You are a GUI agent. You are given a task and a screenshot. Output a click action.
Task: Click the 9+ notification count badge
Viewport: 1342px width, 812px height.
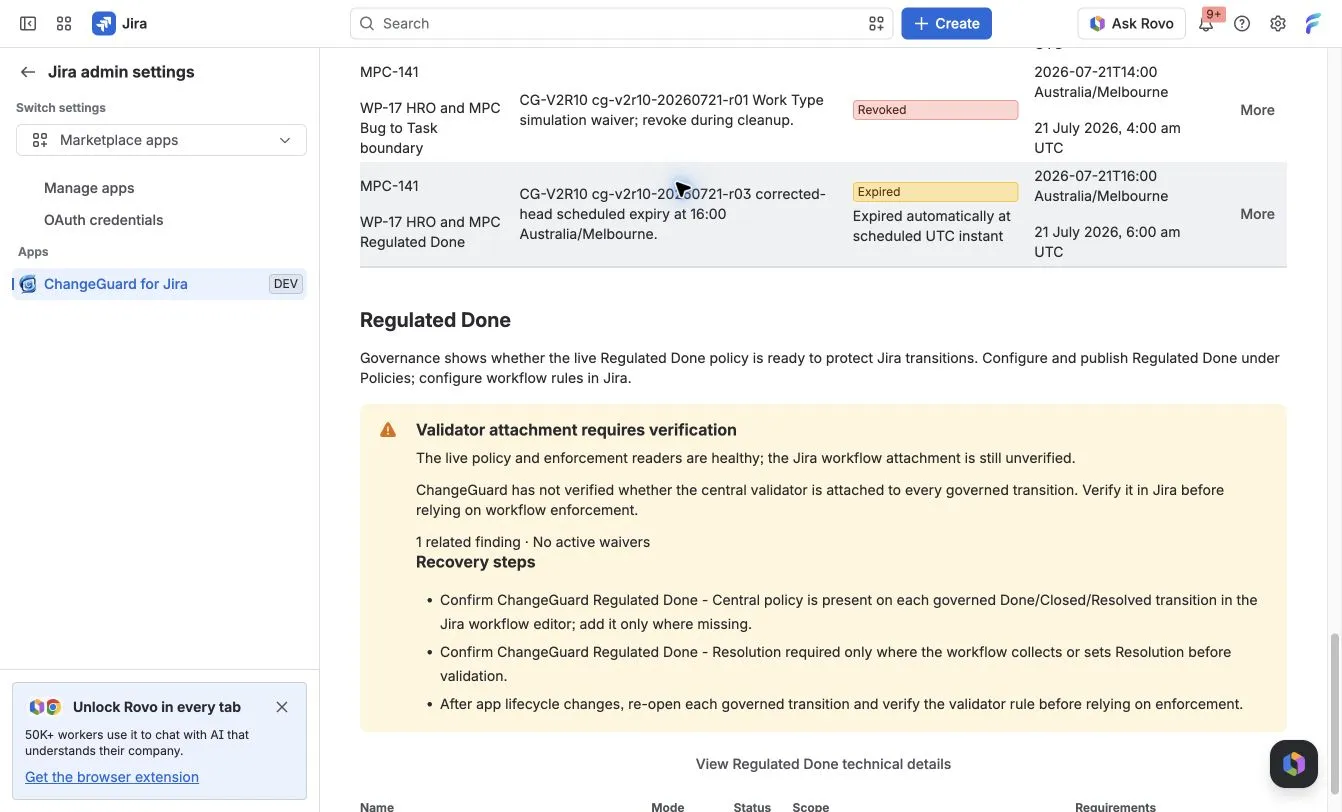pyautogui.click(x=1214, y=14)
